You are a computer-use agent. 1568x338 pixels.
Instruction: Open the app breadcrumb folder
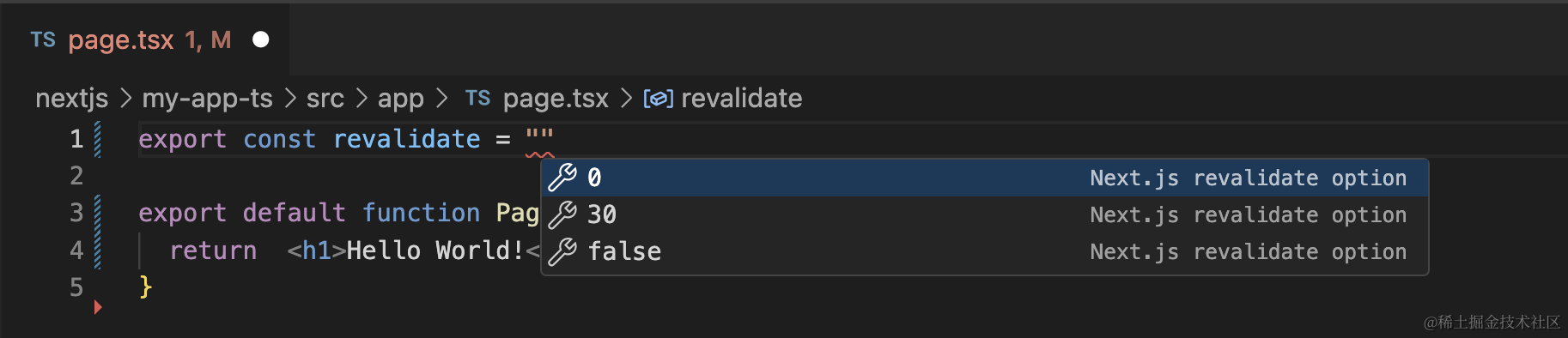click(401, 100)
